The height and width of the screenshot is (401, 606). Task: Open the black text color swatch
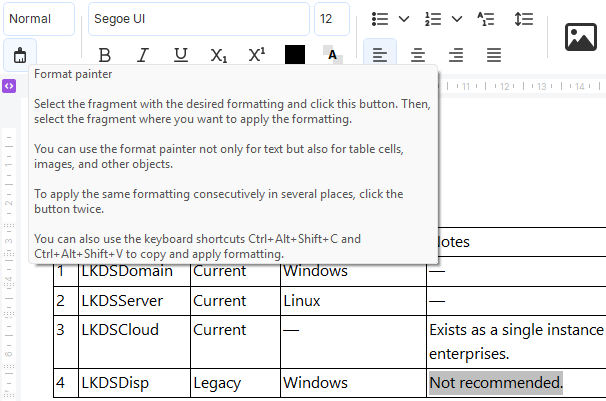[x=295, y=54]
